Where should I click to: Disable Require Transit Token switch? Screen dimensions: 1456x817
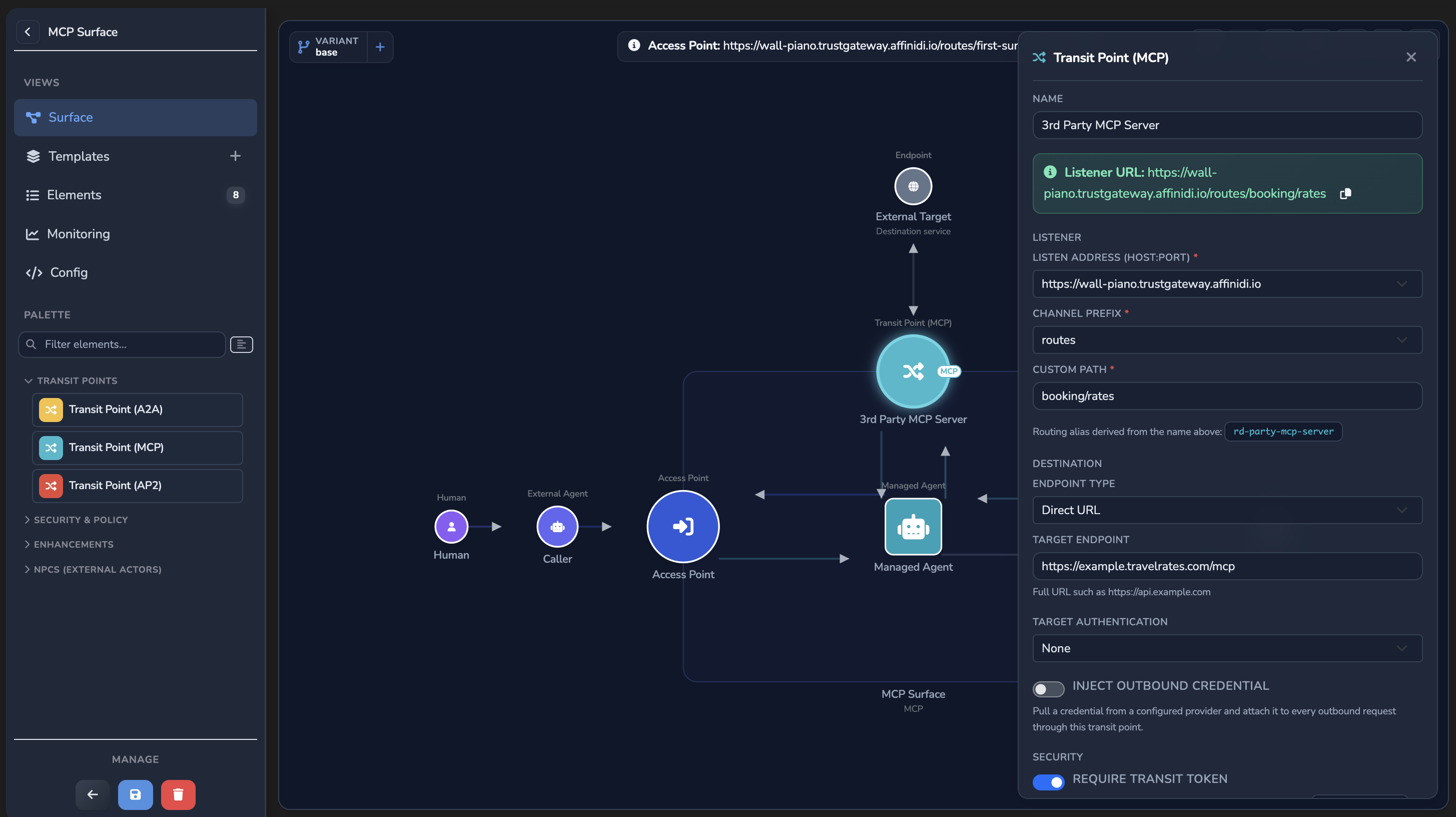click(x=1048, y=782)
